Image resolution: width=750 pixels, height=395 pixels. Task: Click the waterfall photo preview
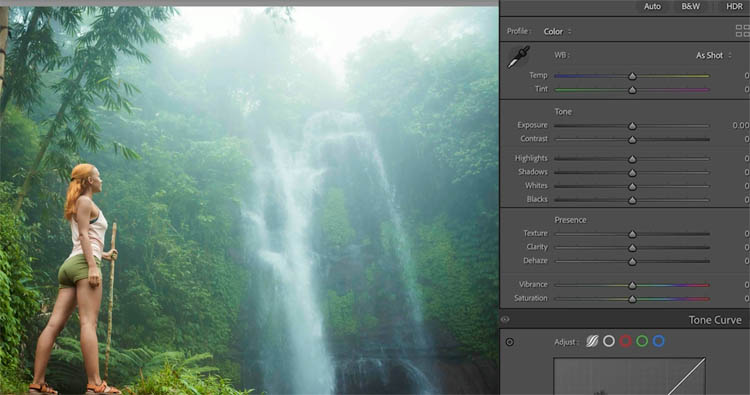[249, 200]
